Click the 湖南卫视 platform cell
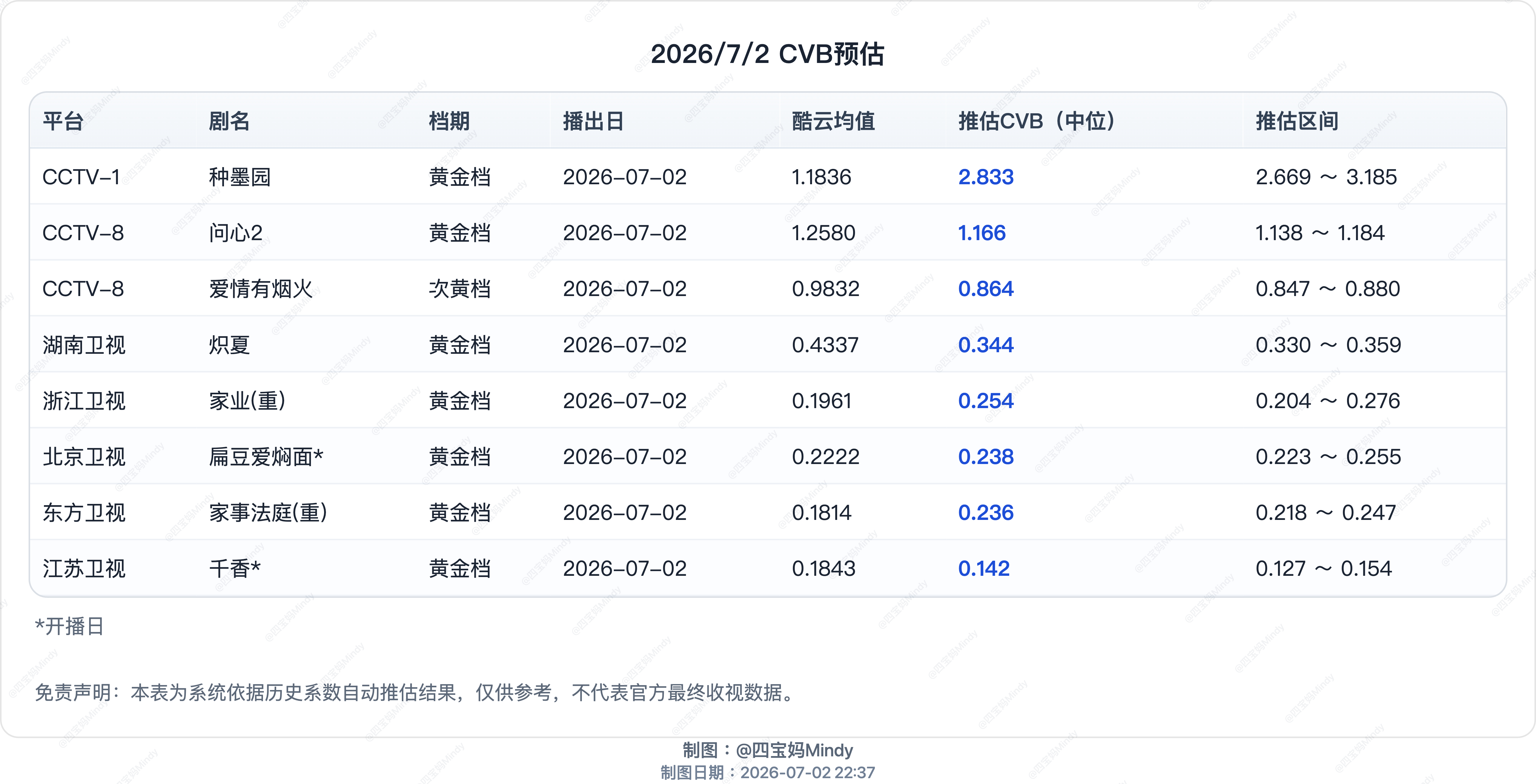 click(x=84, y=345)
